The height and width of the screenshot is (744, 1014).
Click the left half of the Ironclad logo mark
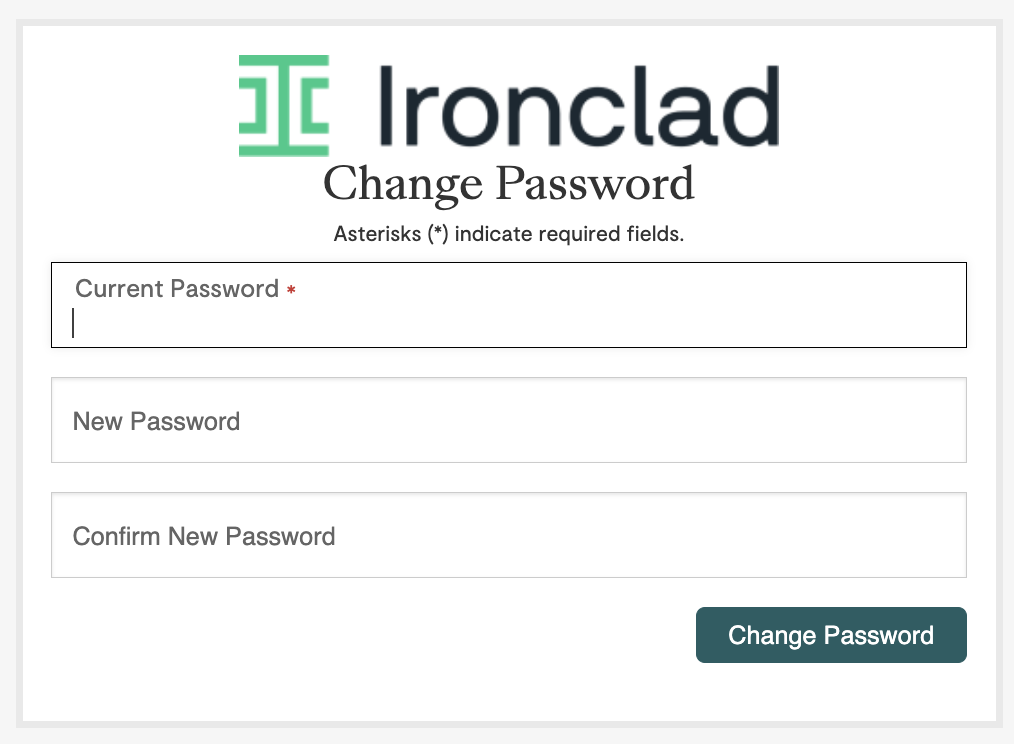[255, 103]
